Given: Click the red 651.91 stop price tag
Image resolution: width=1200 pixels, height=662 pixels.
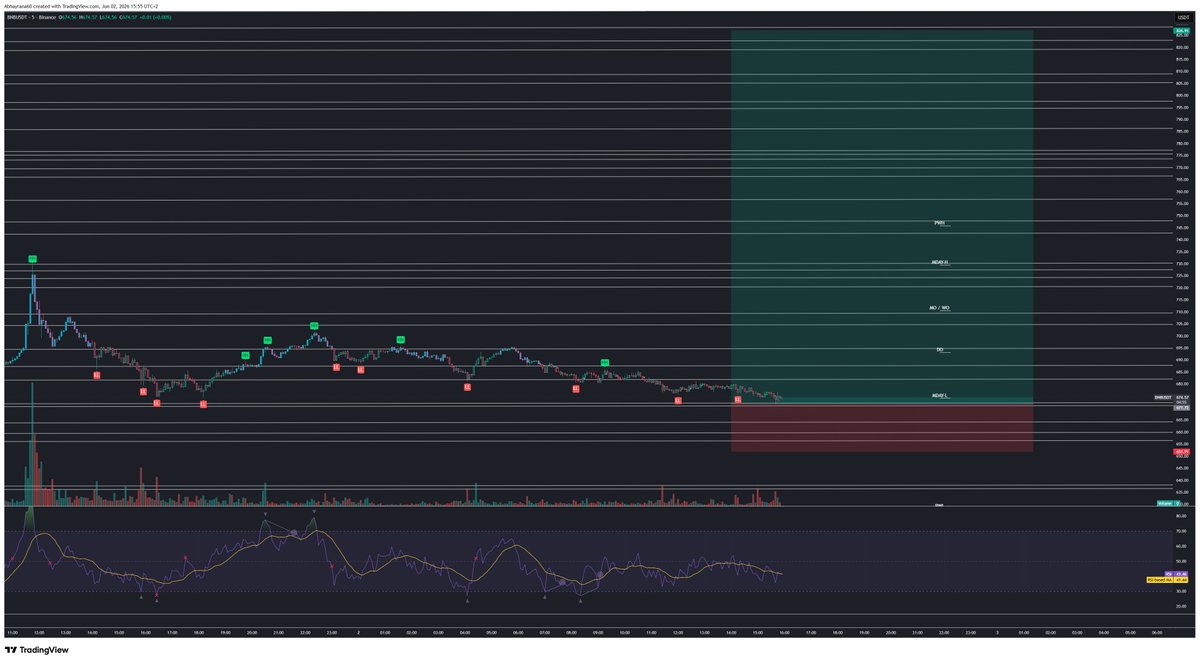Looking at the screenshot, I should coord(1181,451).
